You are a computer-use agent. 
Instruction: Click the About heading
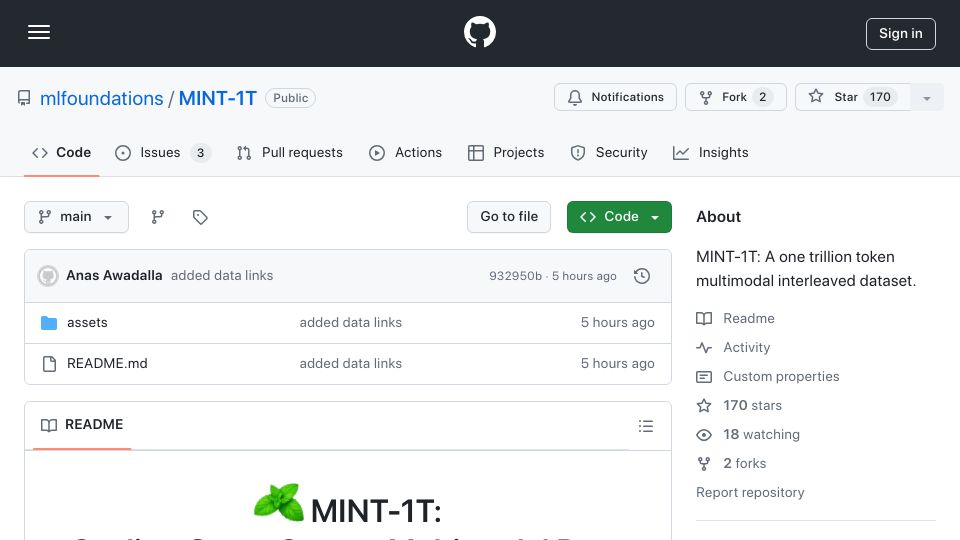[x=718, y=217]
